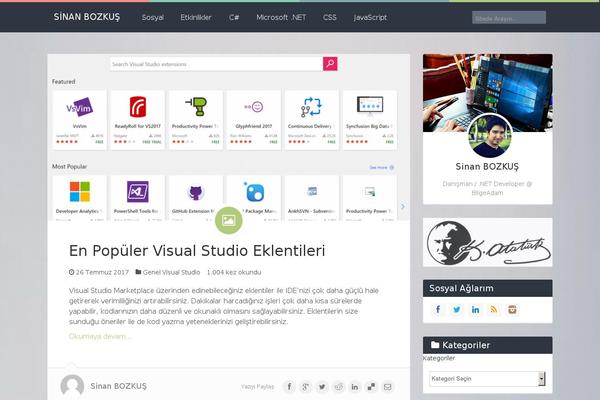Screen dimensions: 600x400
Task: Open the CSS menu item
Action: [329, 18]
